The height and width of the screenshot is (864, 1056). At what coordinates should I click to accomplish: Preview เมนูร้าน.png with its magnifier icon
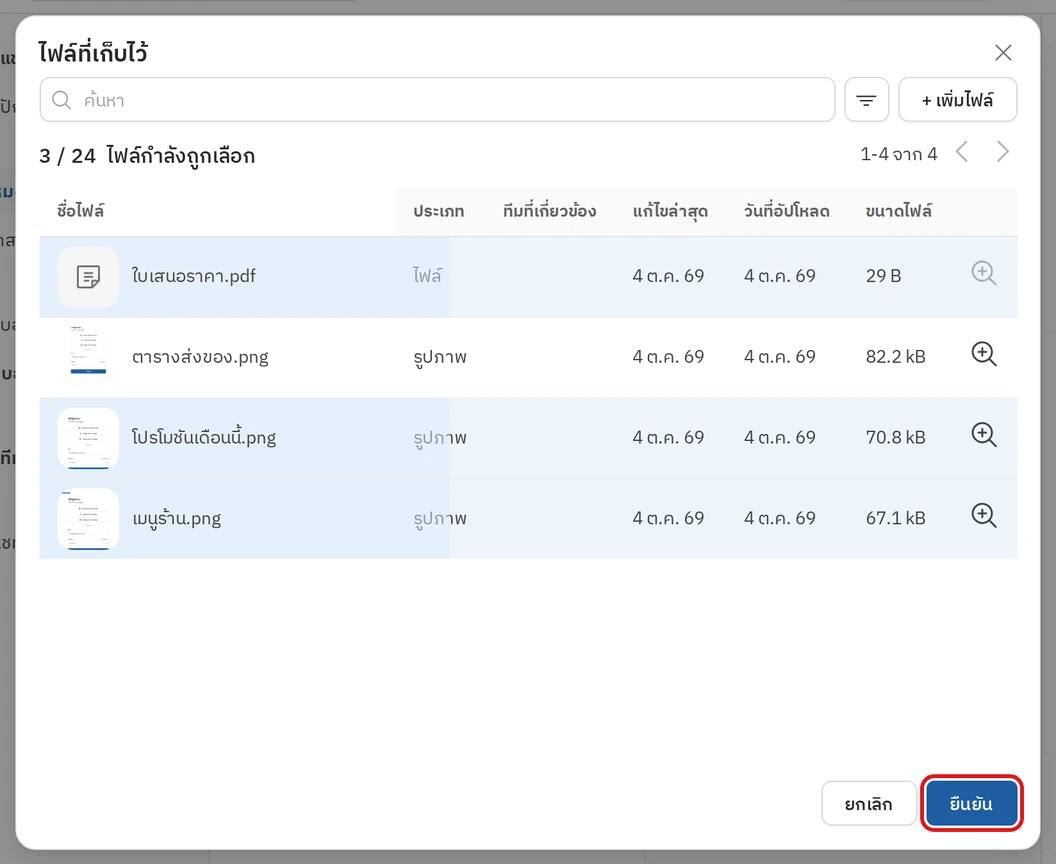tap(983, 516)
